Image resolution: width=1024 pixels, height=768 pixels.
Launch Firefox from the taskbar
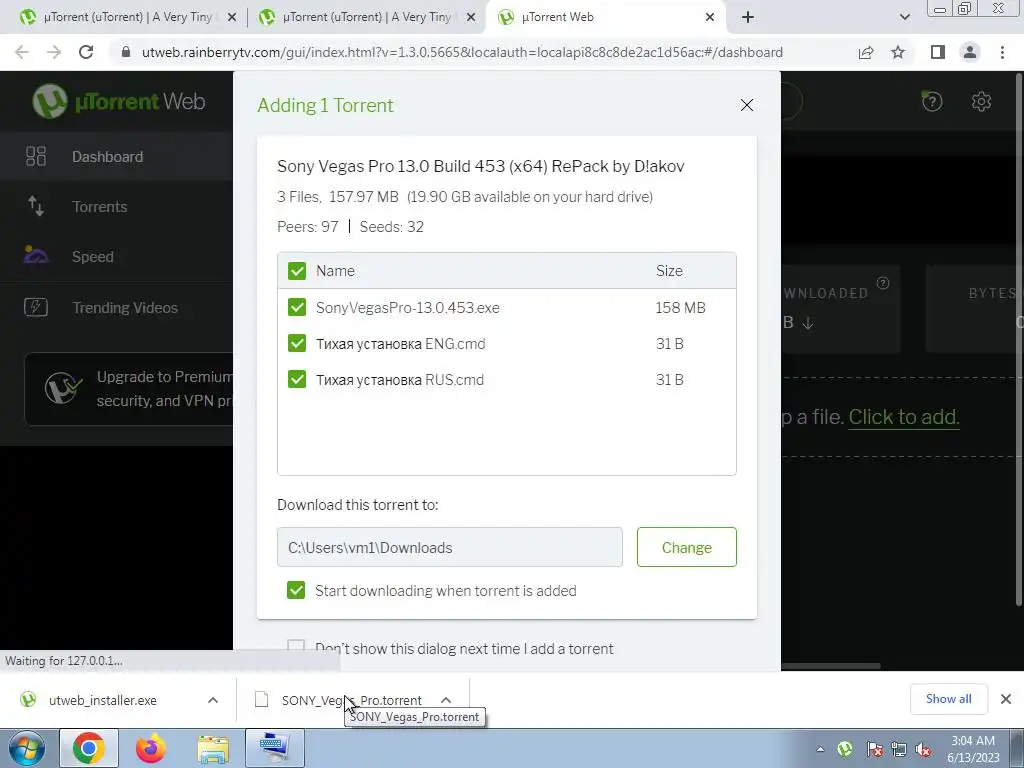151,748
